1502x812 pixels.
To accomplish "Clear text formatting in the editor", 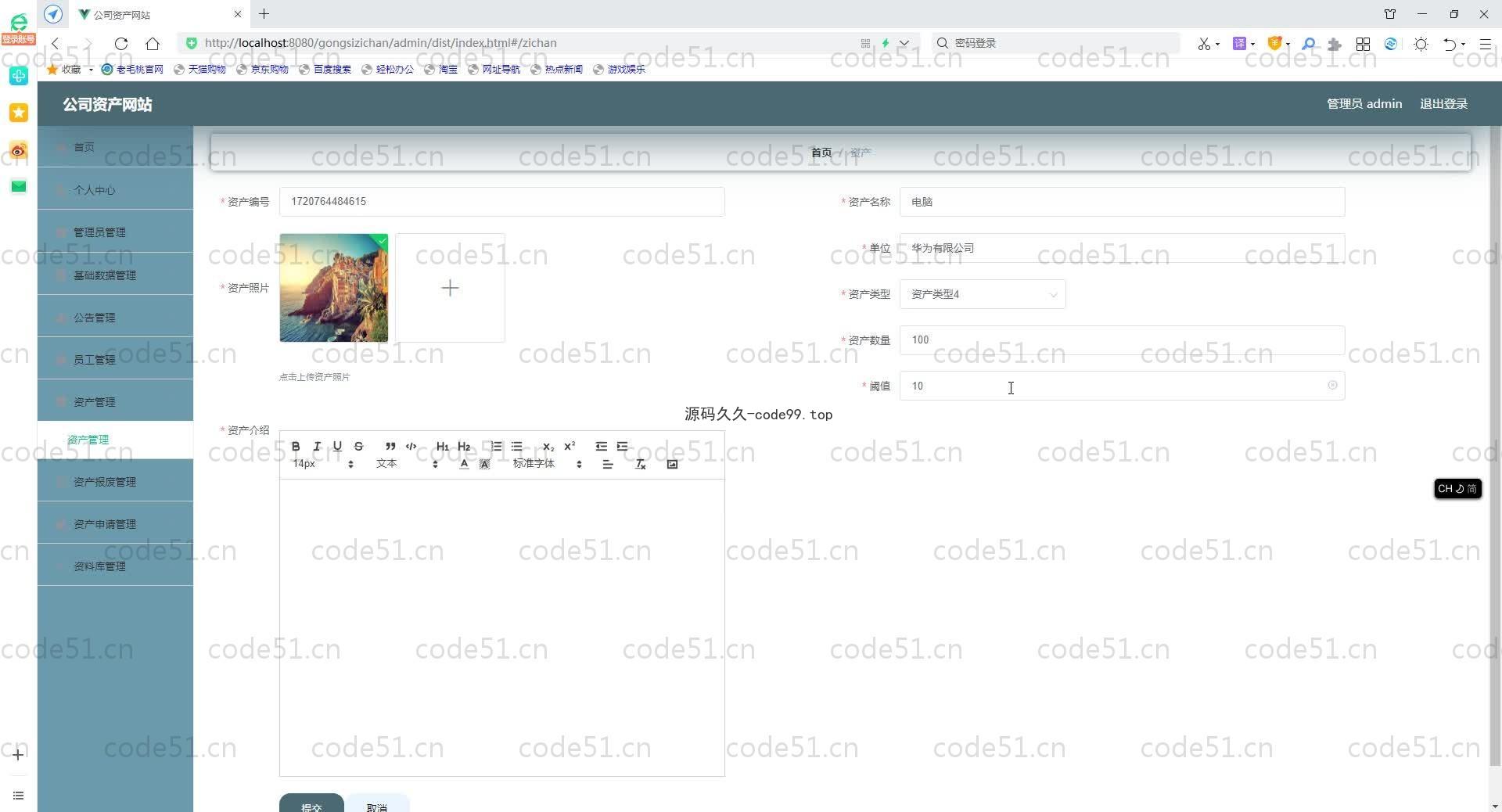I will click(x=640, y=464).
